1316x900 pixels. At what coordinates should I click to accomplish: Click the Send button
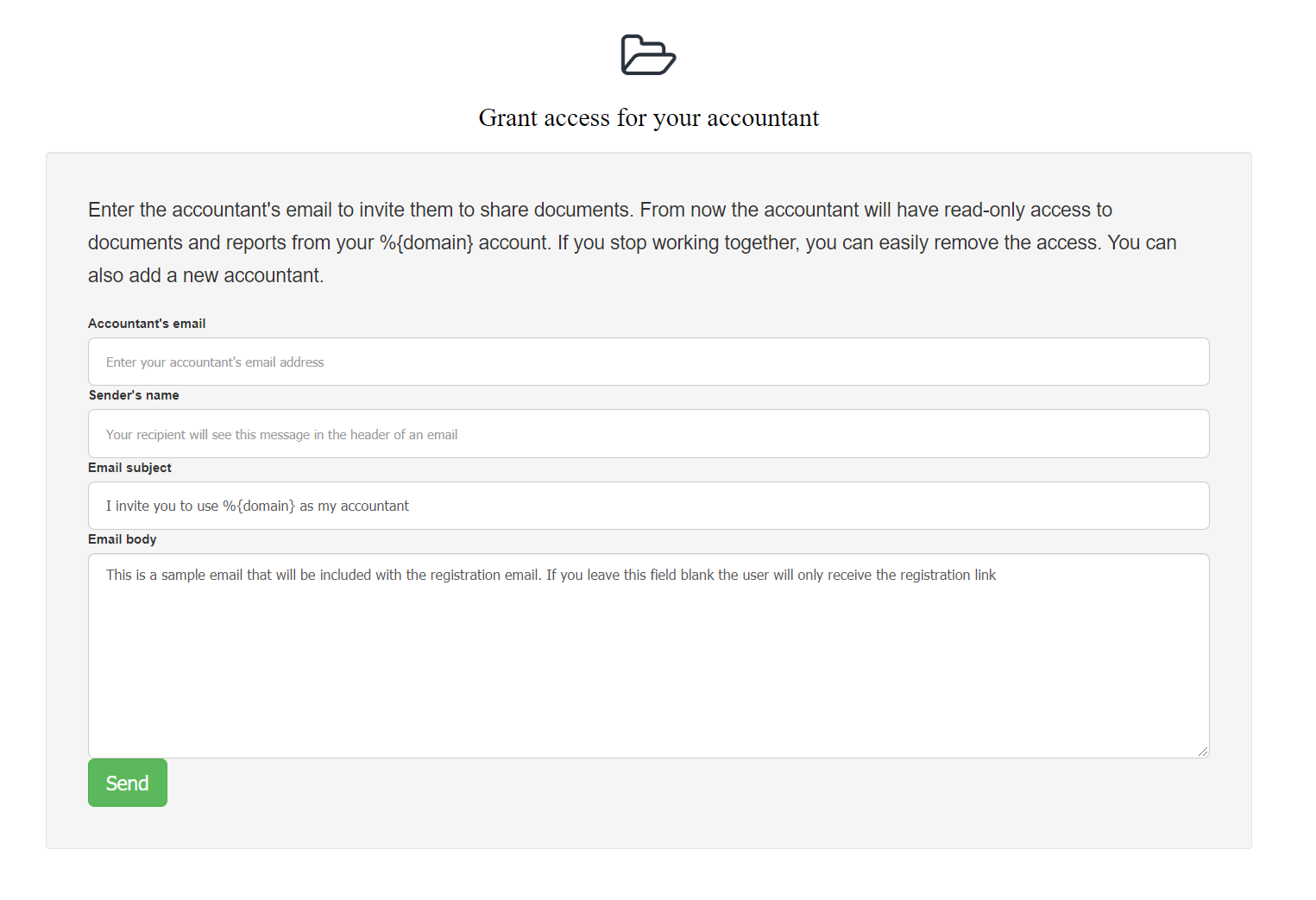coord(127,783)
